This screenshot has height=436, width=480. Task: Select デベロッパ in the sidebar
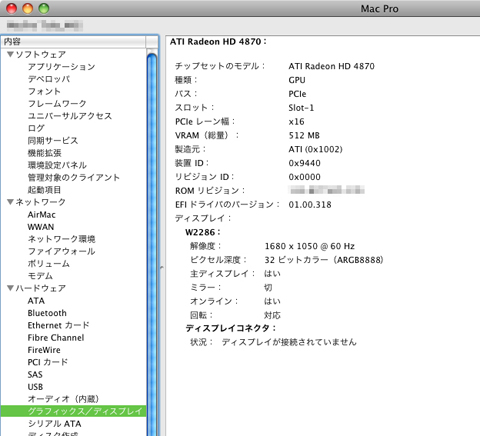[x=49, y=79]
